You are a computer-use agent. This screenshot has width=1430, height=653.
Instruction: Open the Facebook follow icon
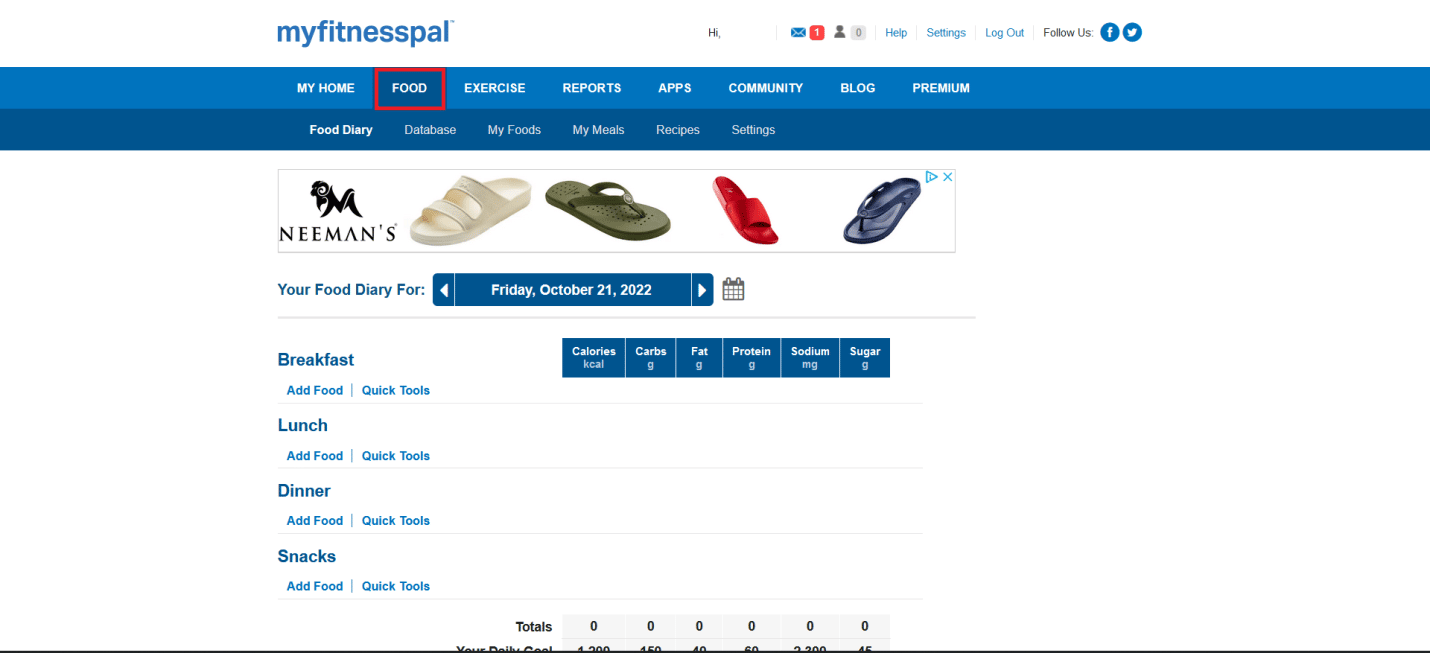click(x=1109, y=32)
